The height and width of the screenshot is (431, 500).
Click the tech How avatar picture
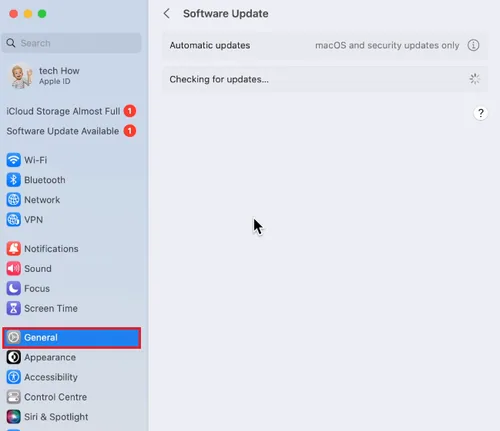point(20,76)
